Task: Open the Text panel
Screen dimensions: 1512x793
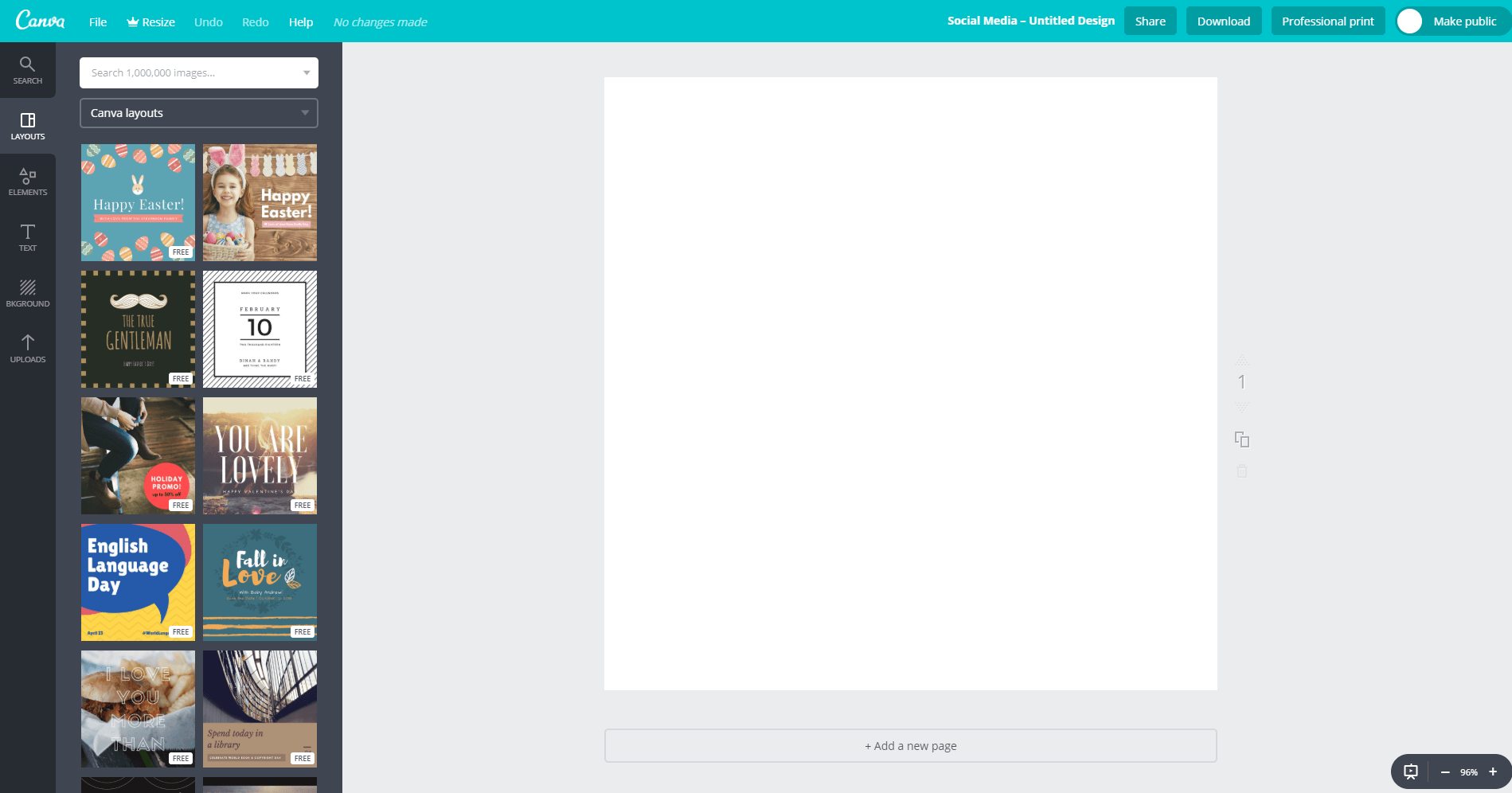Action: [28, 236]
